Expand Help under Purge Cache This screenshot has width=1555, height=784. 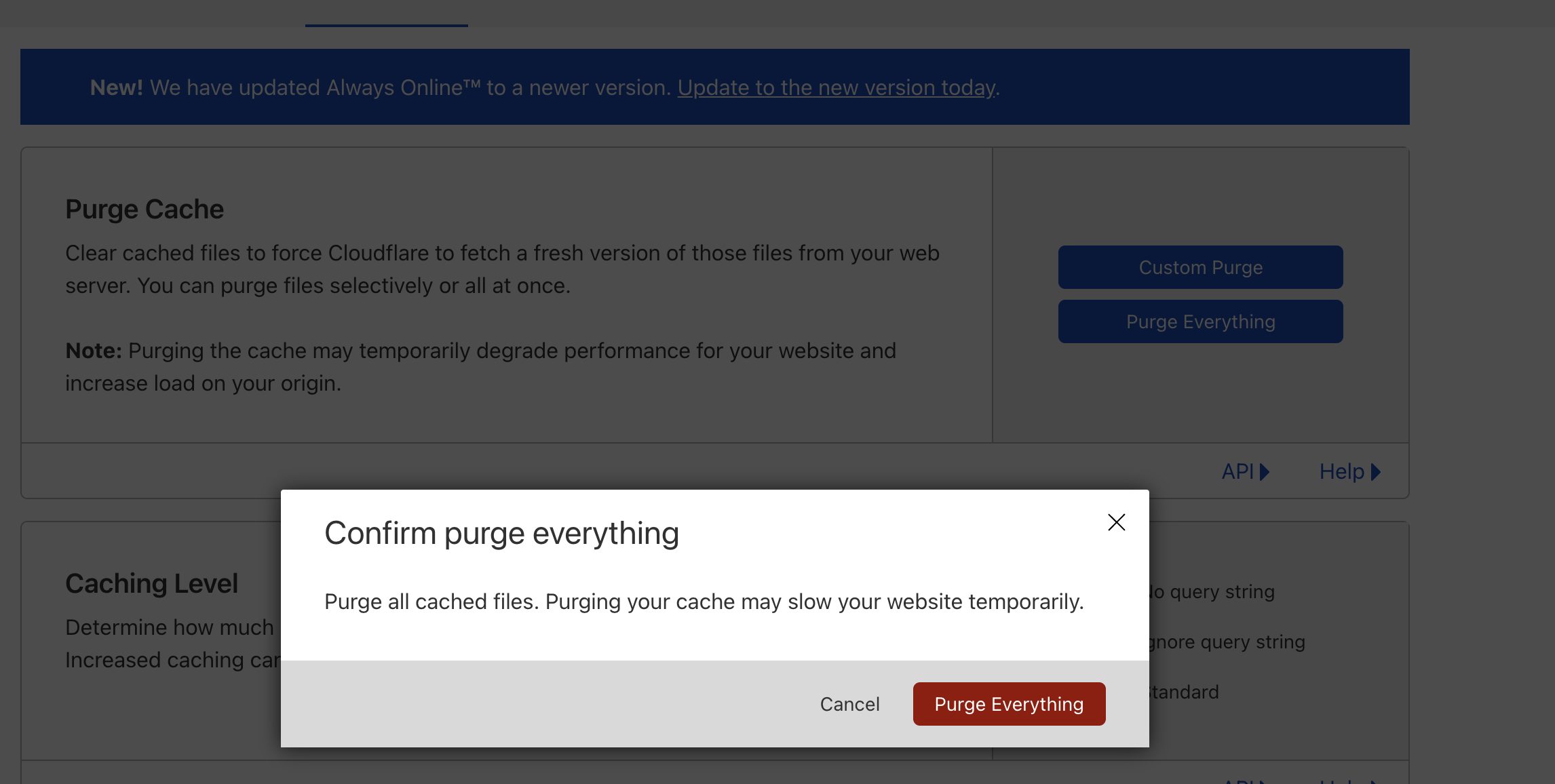pos(1341,471)
